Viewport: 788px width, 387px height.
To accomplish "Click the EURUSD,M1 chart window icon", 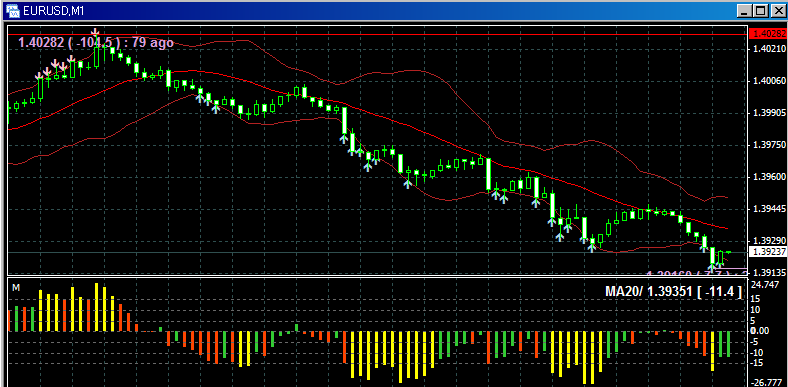I will click(x=13, y=11).
